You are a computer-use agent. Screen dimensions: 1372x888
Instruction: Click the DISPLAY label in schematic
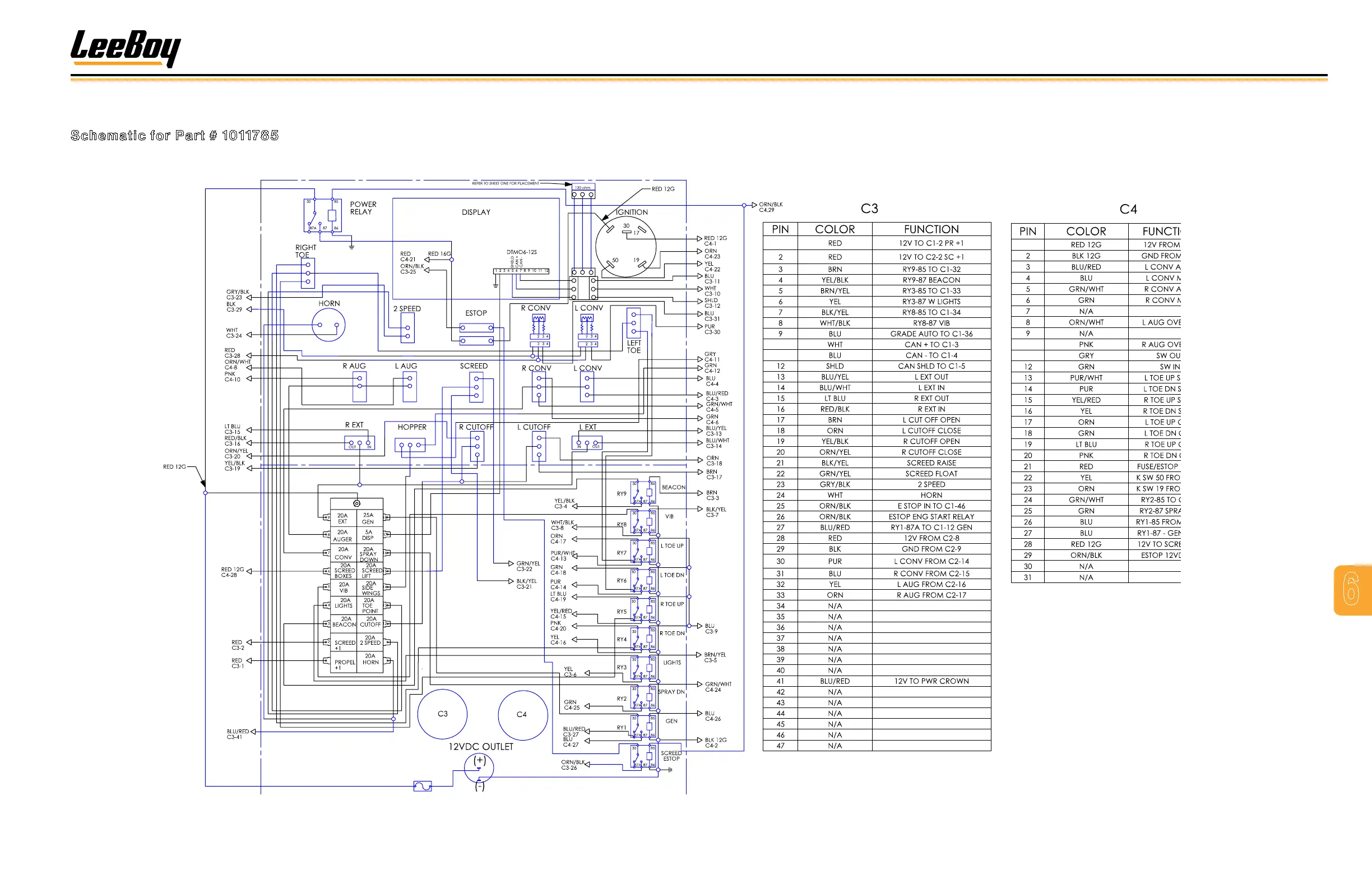point(476,212)
